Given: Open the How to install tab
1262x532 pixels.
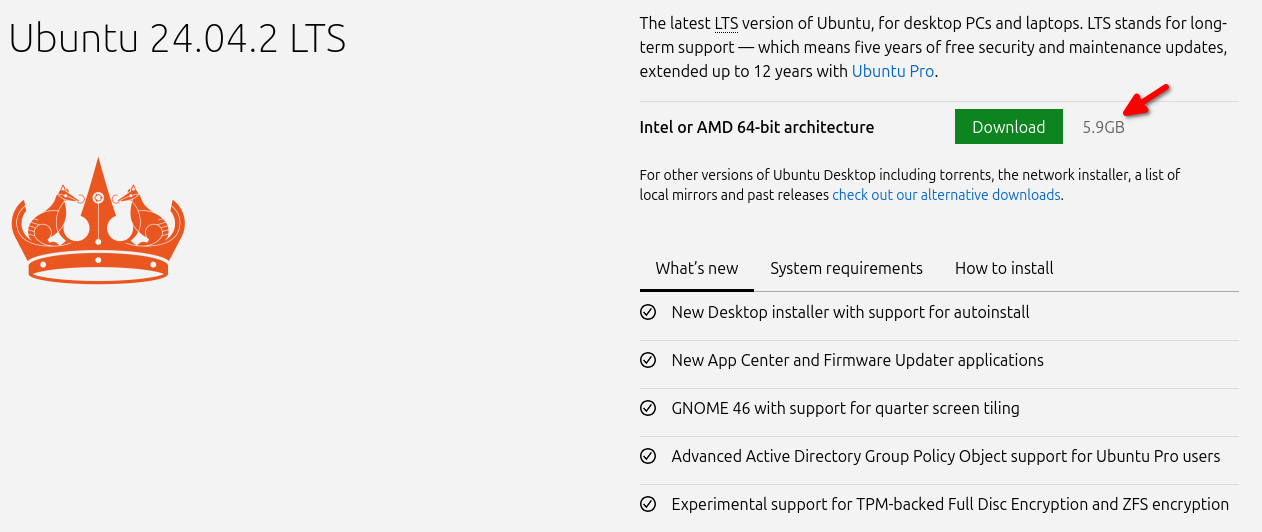Looking at the screenshot, I should pos(1004,268).
